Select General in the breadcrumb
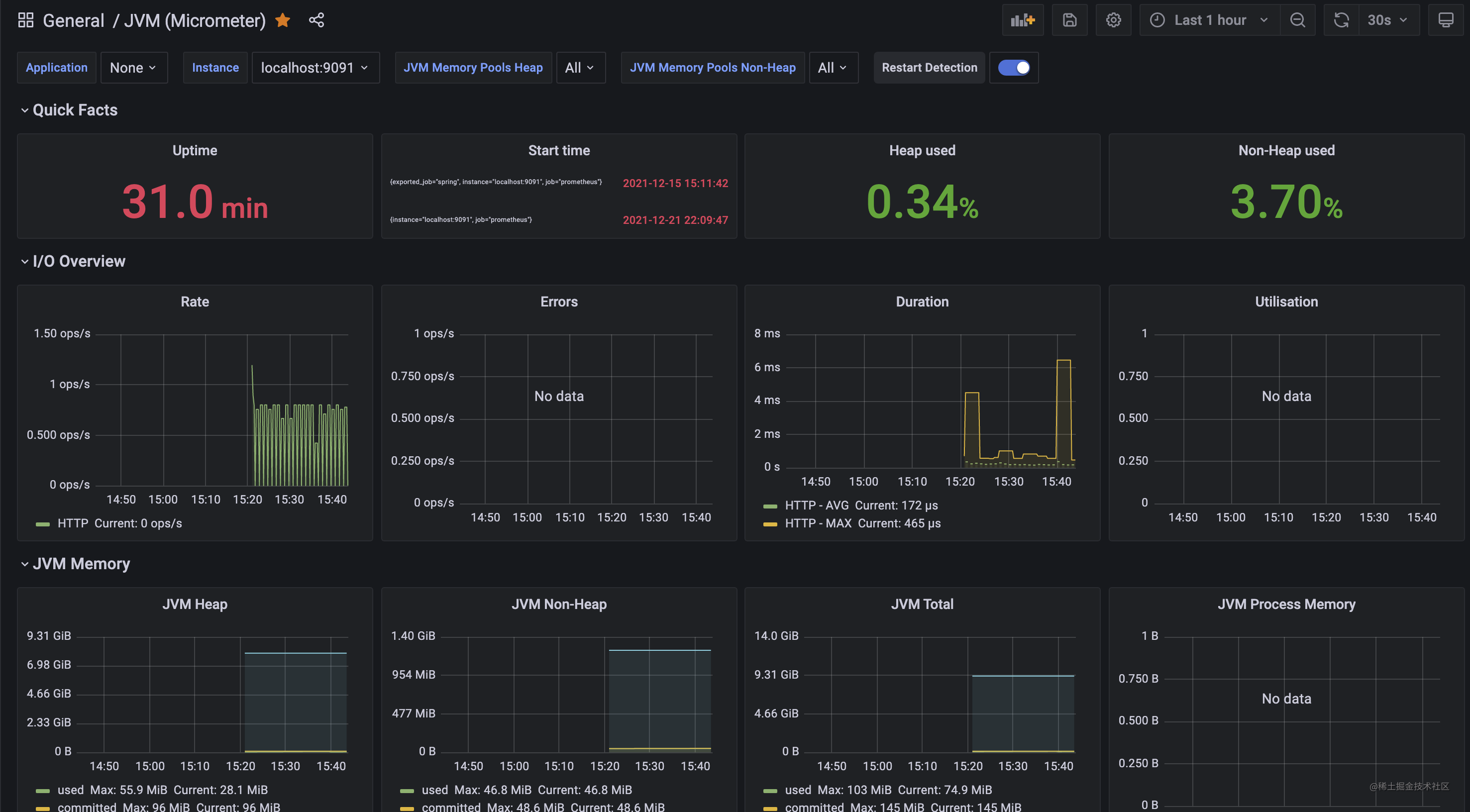1470x812 pixels. (74, 20)
